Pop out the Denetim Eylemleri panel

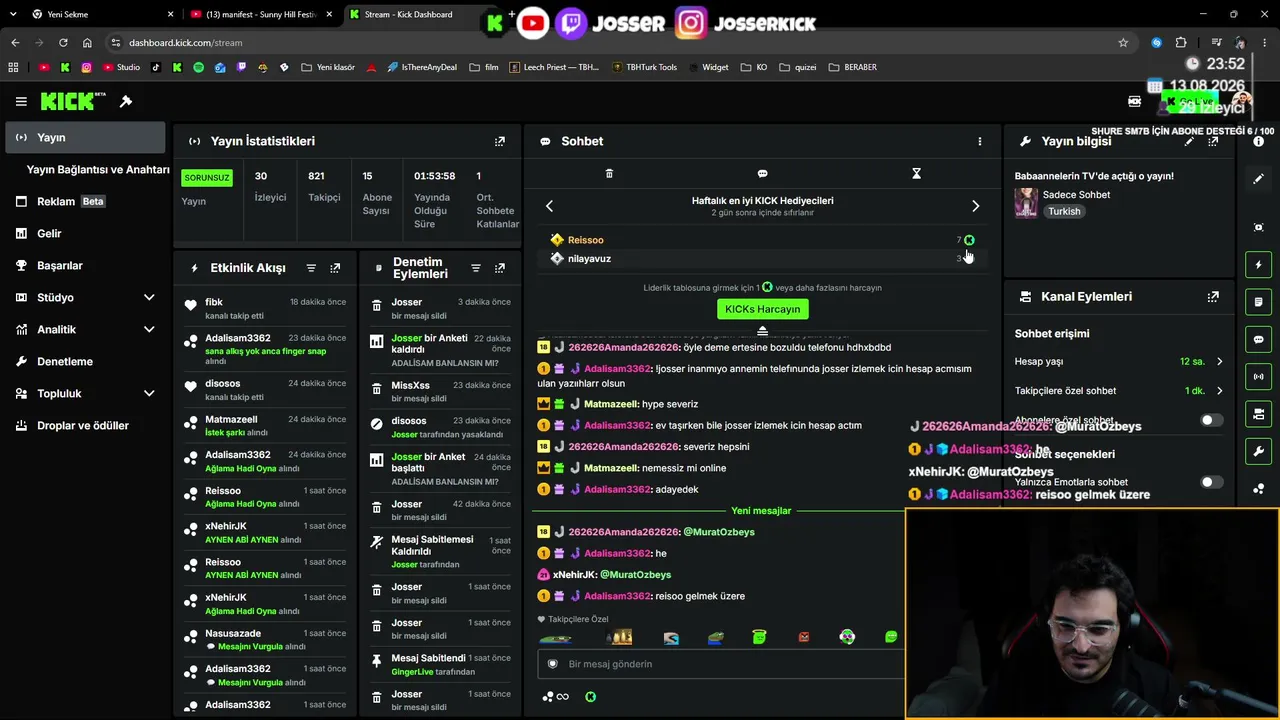(x=500, y=268)
